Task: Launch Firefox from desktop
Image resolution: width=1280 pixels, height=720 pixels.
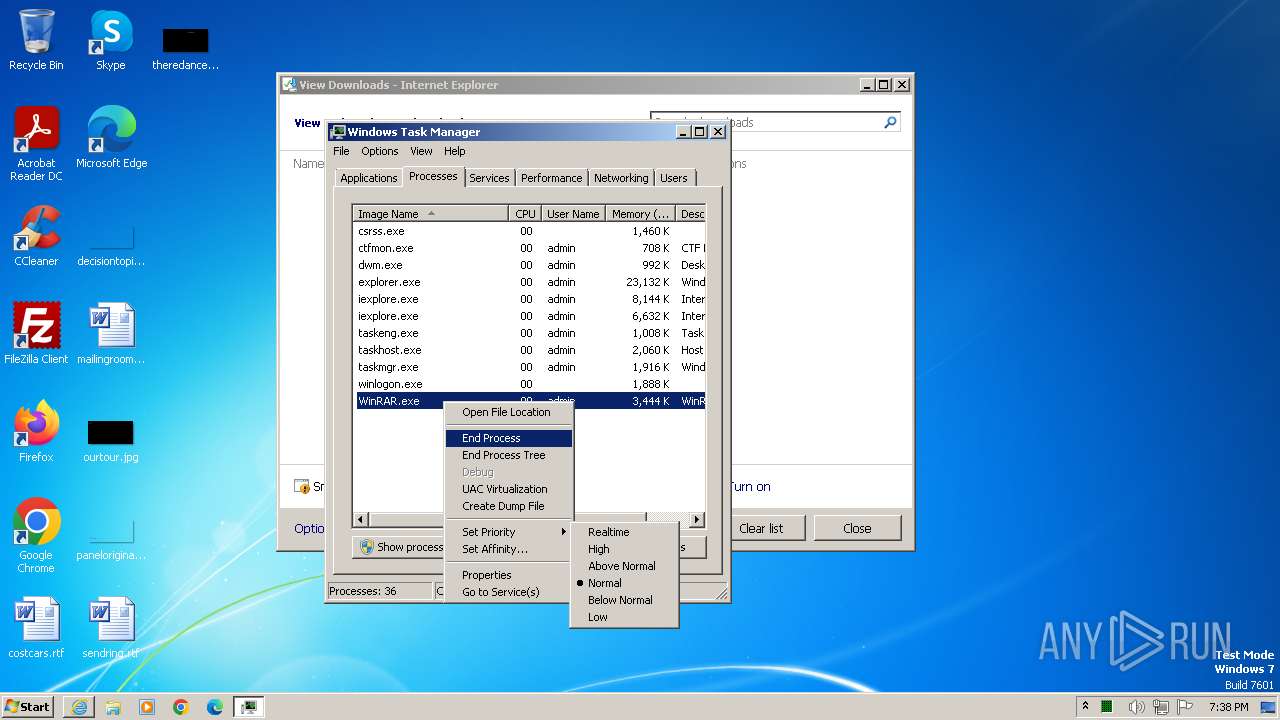Action: (36, 432)
